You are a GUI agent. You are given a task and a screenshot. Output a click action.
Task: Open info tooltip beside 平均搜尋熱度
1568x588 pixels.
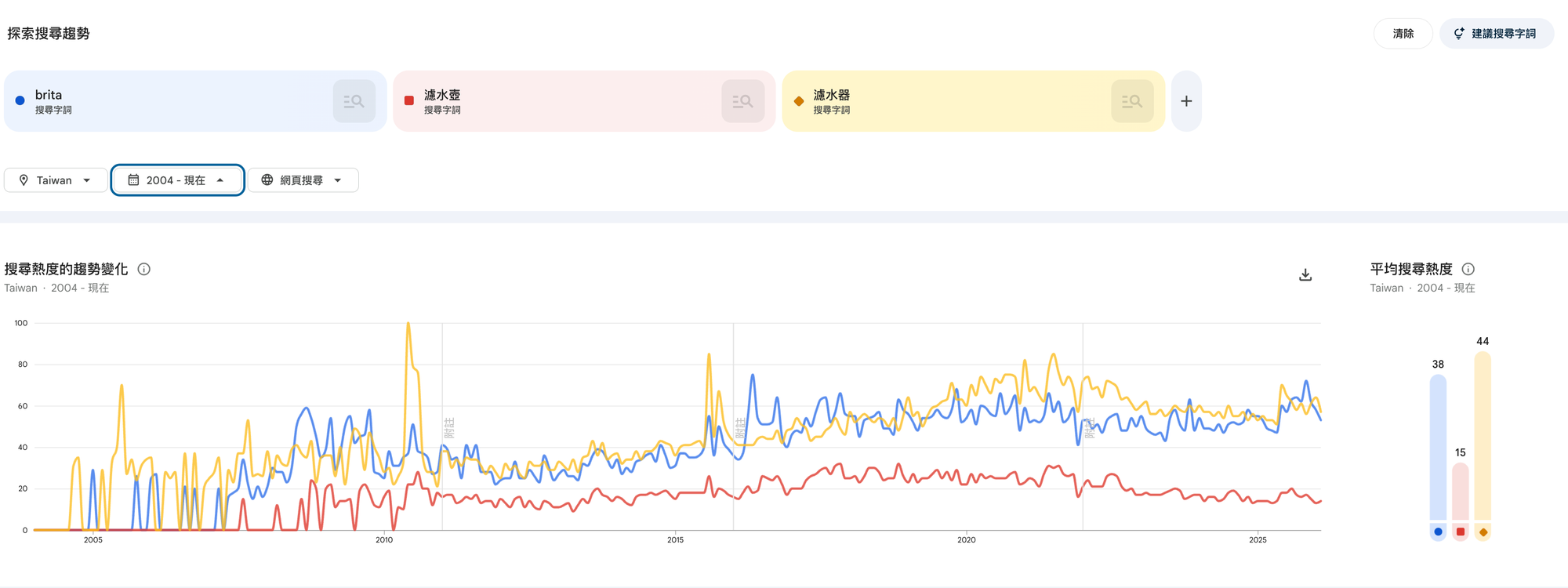coord(1468,269)
